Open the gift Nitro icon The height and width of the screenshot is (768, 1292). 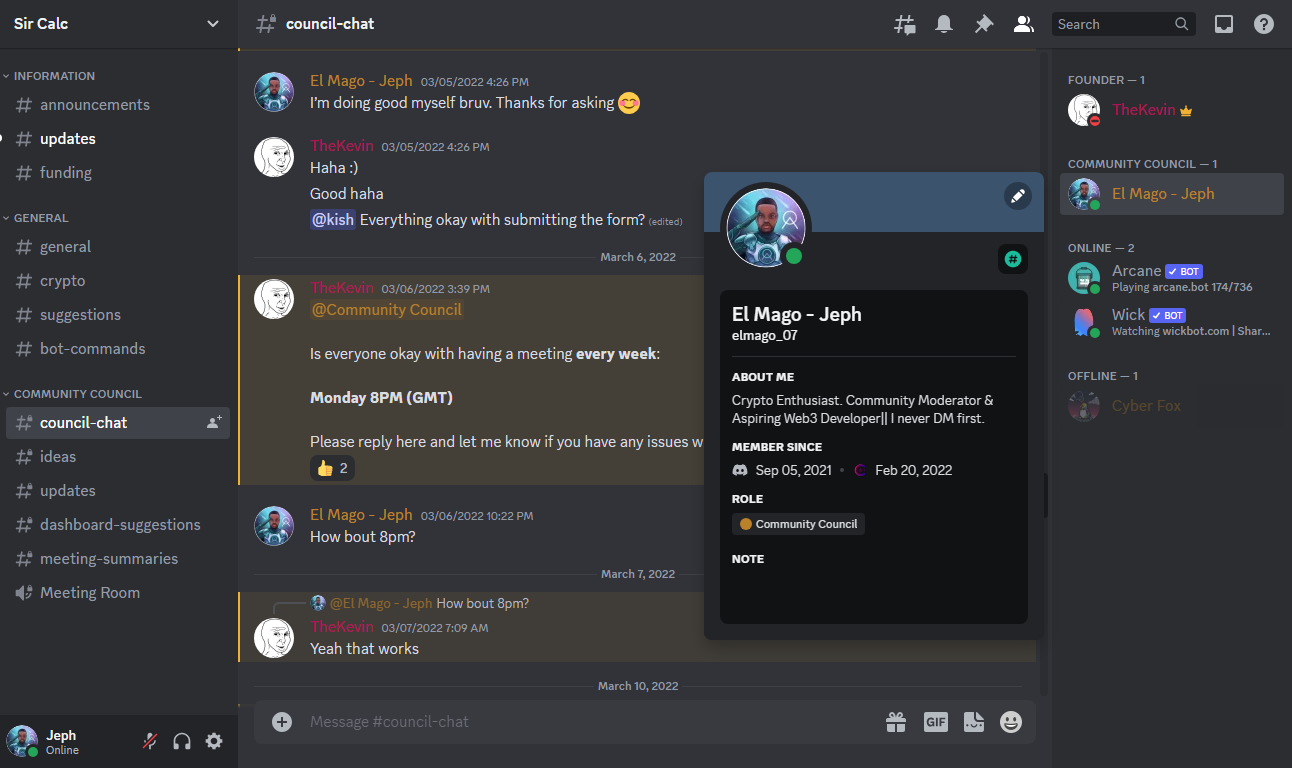[895, 722]
